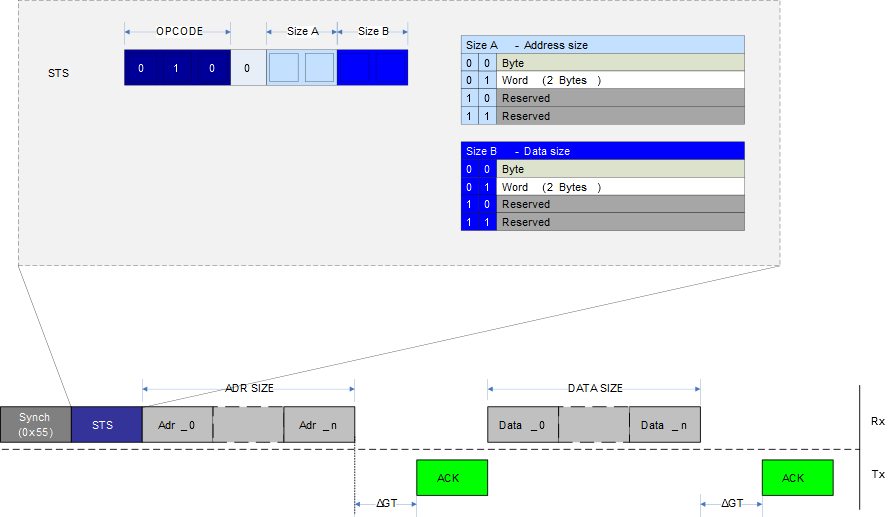
Task: Click the Size A label above bit field
Action: (x=302, y=31)
